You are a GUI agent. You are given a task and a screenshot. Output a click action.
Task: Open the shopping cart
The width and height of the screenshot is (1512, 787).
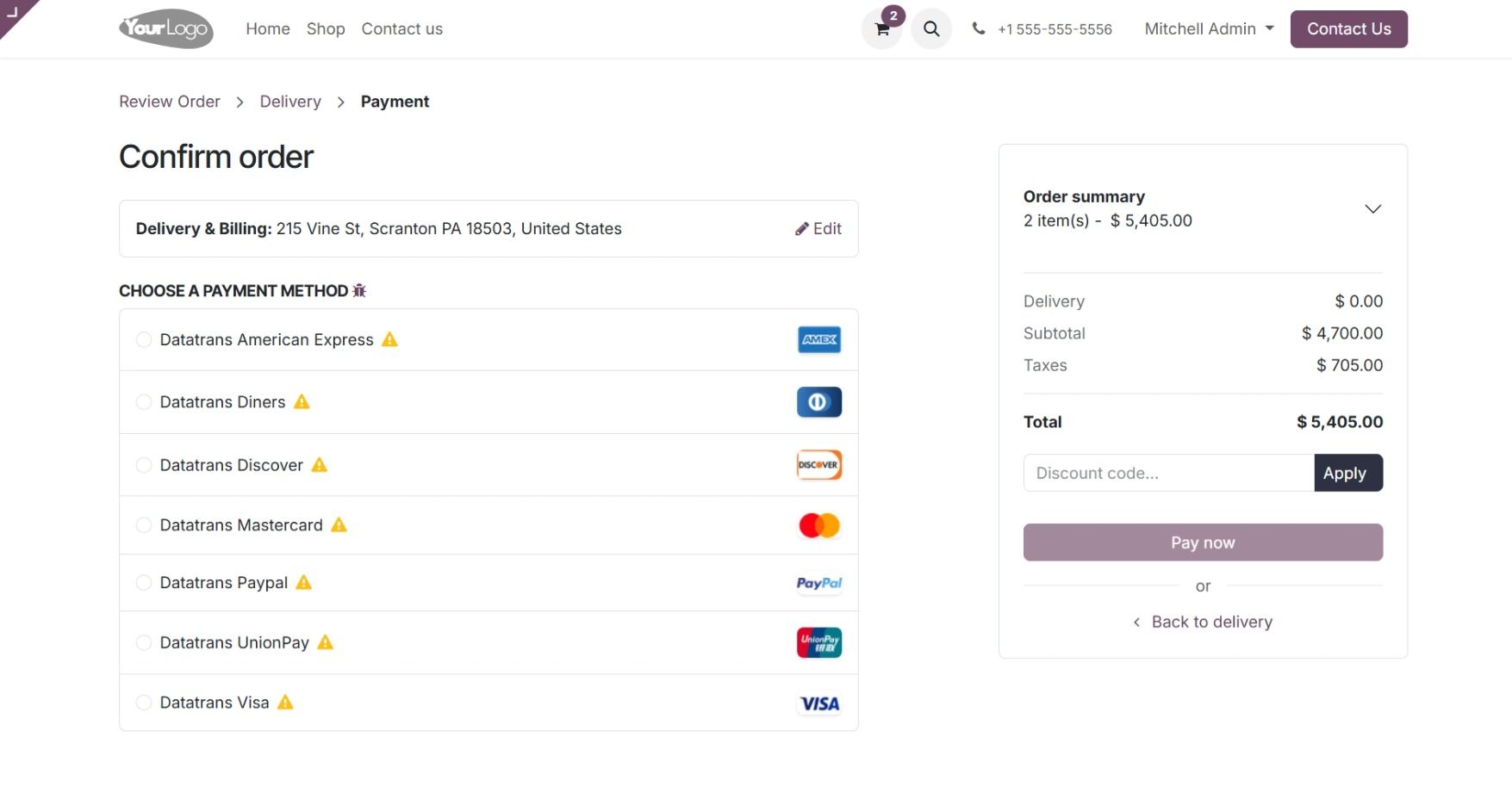click(x=880, y=28)
